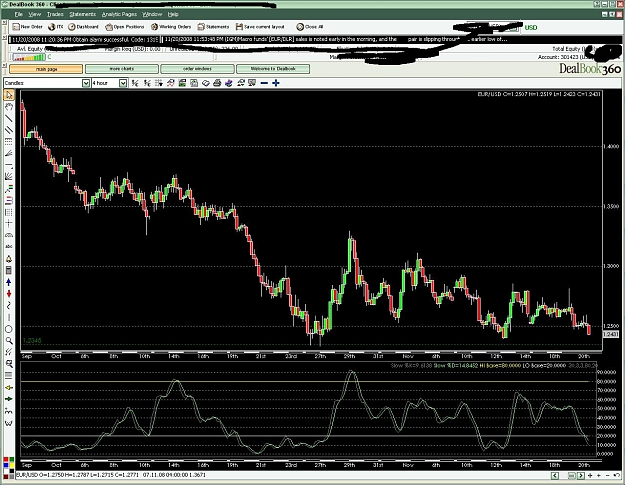Click the first chart toolbar icon after timeframe

(135, 83)
